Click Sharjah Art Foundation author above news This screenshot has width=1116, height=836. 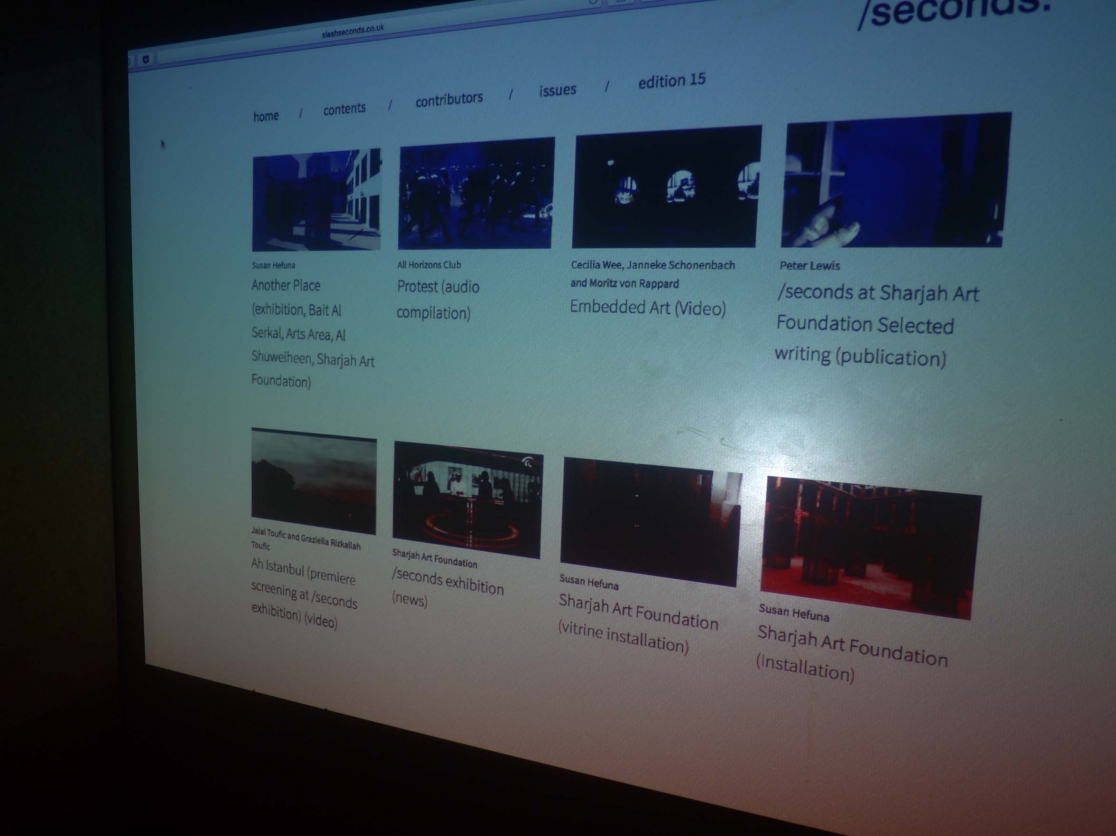tap(434, 558)
